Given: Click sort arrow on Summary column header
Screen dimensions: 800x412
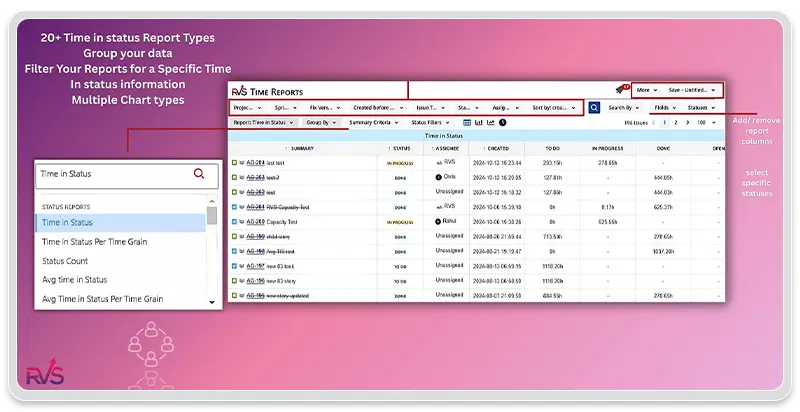Looking at the screenshot, I should (x=287, y=148).
